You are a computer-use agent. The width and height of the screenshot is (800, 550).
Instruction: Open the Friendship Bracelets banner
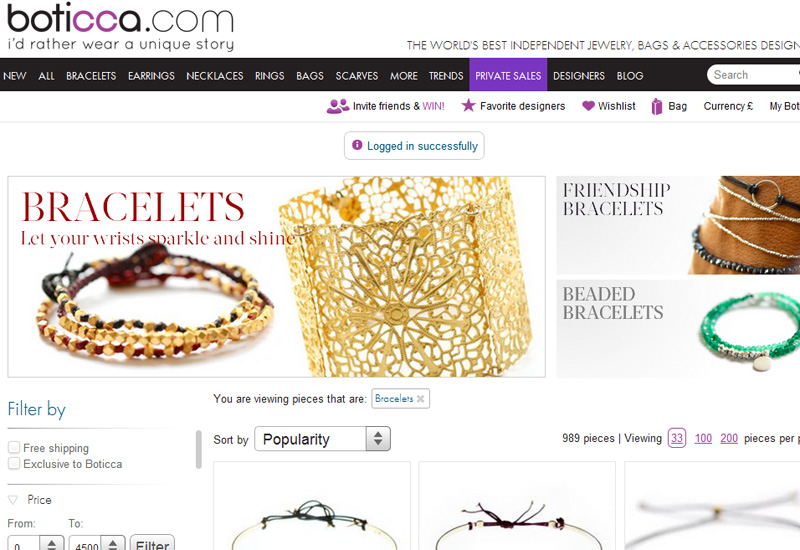[678, 225]
